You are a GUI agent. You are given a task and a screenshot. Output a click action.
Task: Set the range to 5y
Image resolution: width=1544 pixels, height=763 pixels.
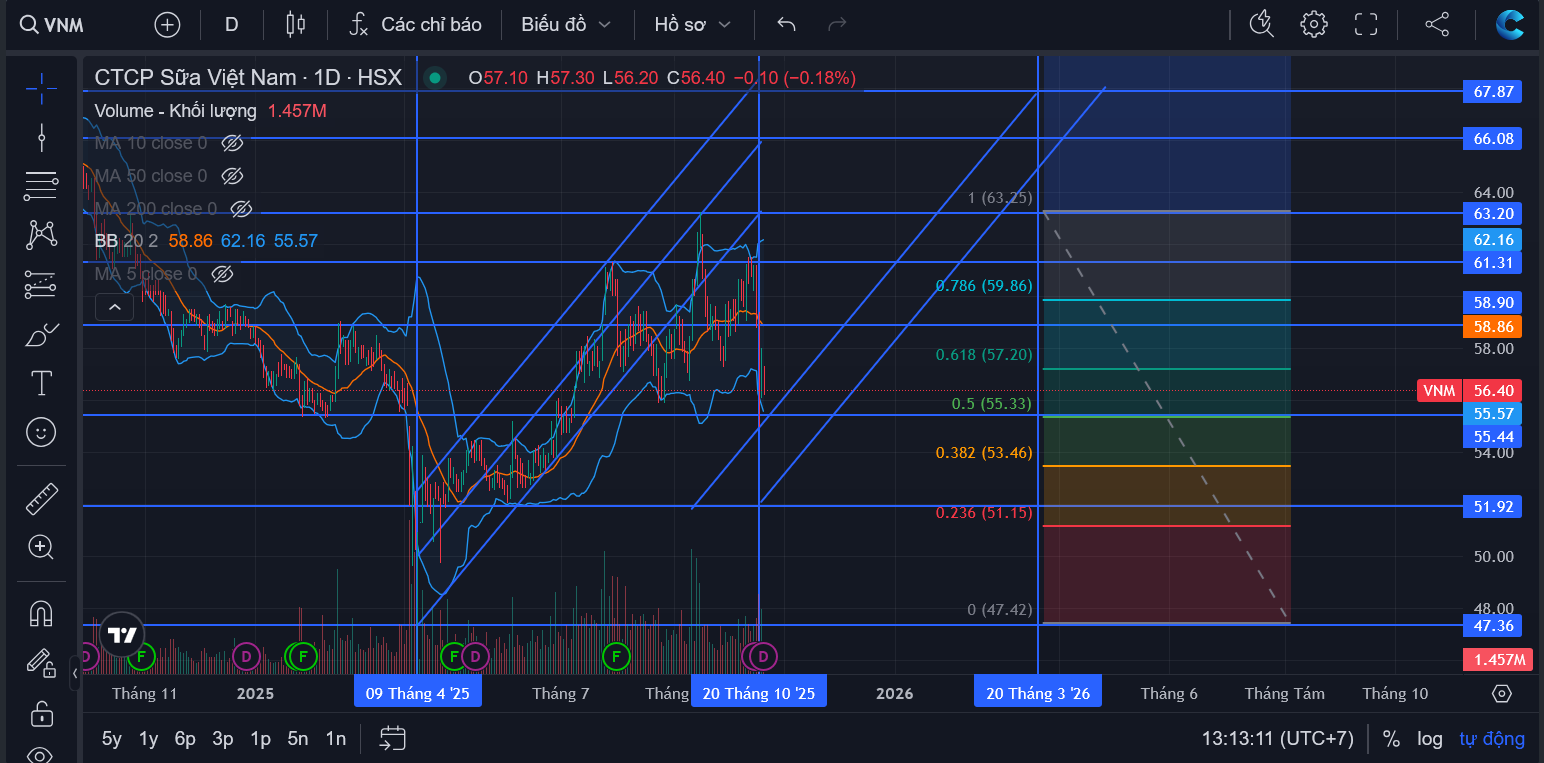(x=112, y=739)
